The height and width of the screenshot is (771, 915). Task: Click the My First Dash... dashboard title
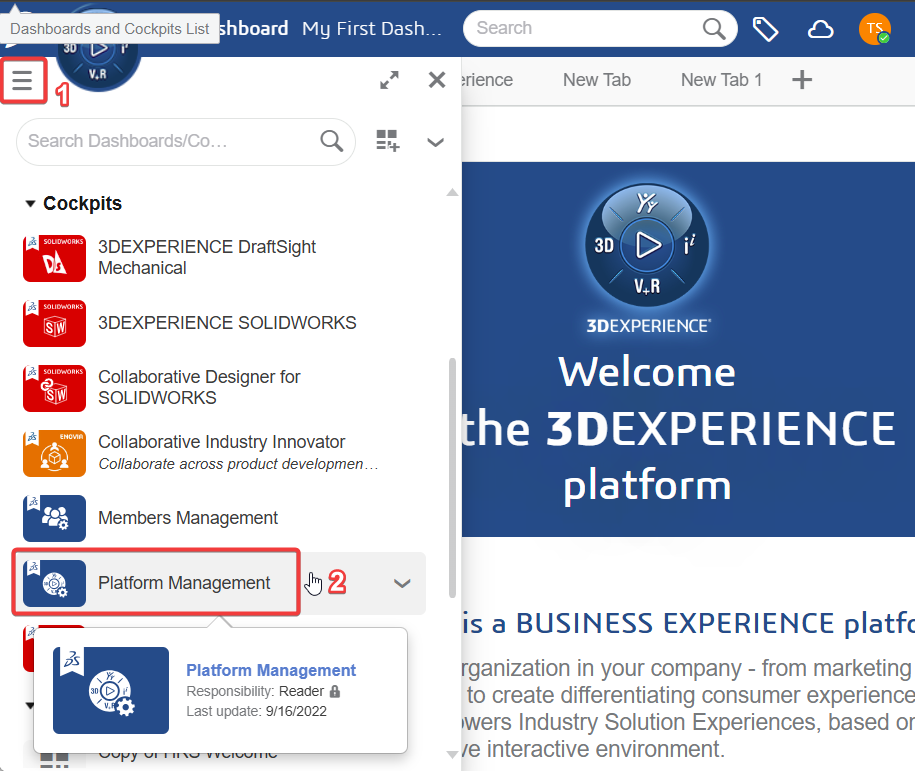[x=372, y=29]
